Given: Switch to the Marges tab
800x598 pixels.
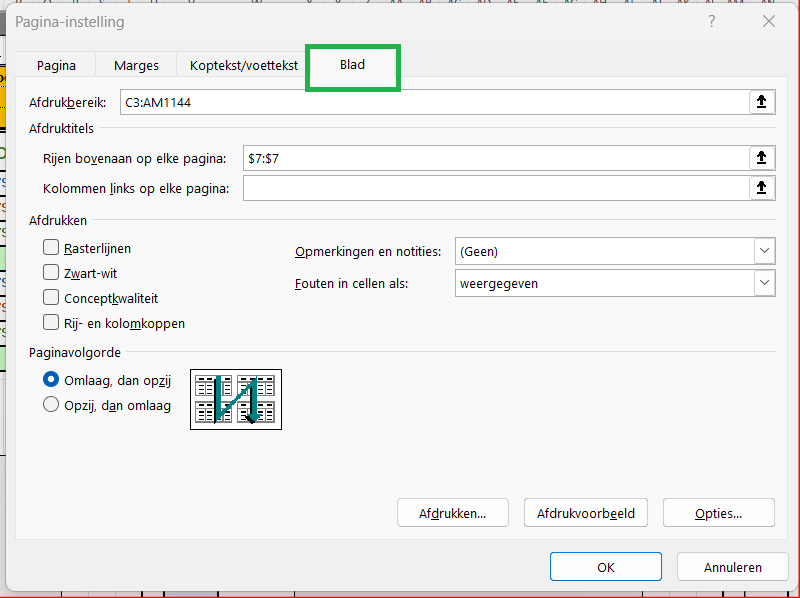Looking at the screenshot, I should pos(136,65).
